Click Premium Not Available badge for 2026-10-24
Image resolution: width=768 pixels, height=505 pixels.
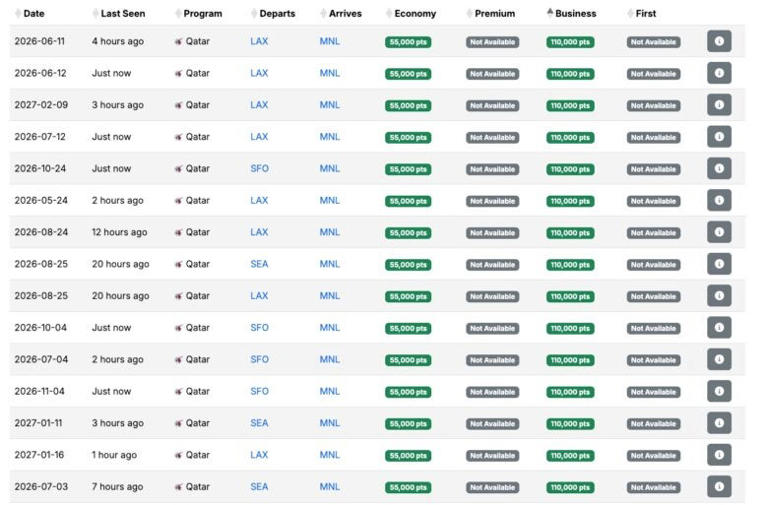[492, 169]
